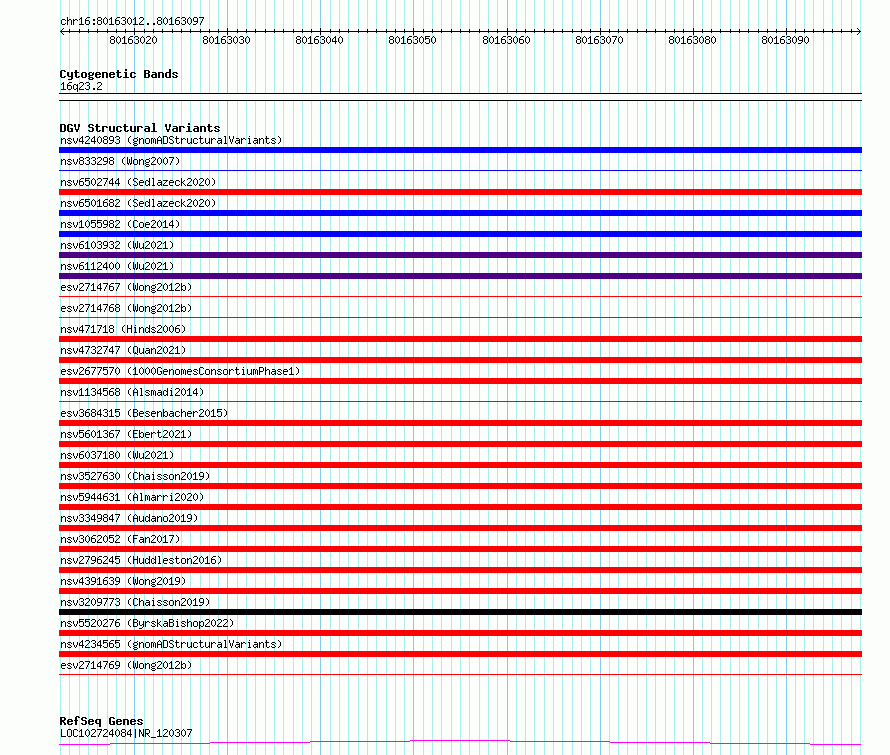Open the nsv4234565 (gnomADStructuralVariants) label
The width and height of the screenshot is (890, 755).
(171, 644)
